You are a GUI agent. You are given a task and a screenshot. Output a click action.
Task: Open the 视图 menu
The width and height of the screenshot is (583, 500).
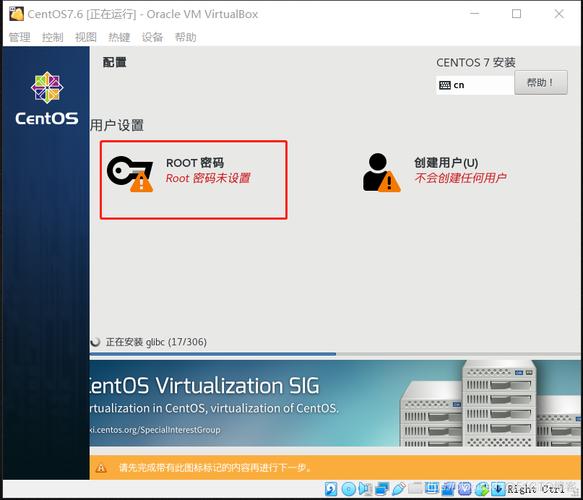click(x=86, y=37)
